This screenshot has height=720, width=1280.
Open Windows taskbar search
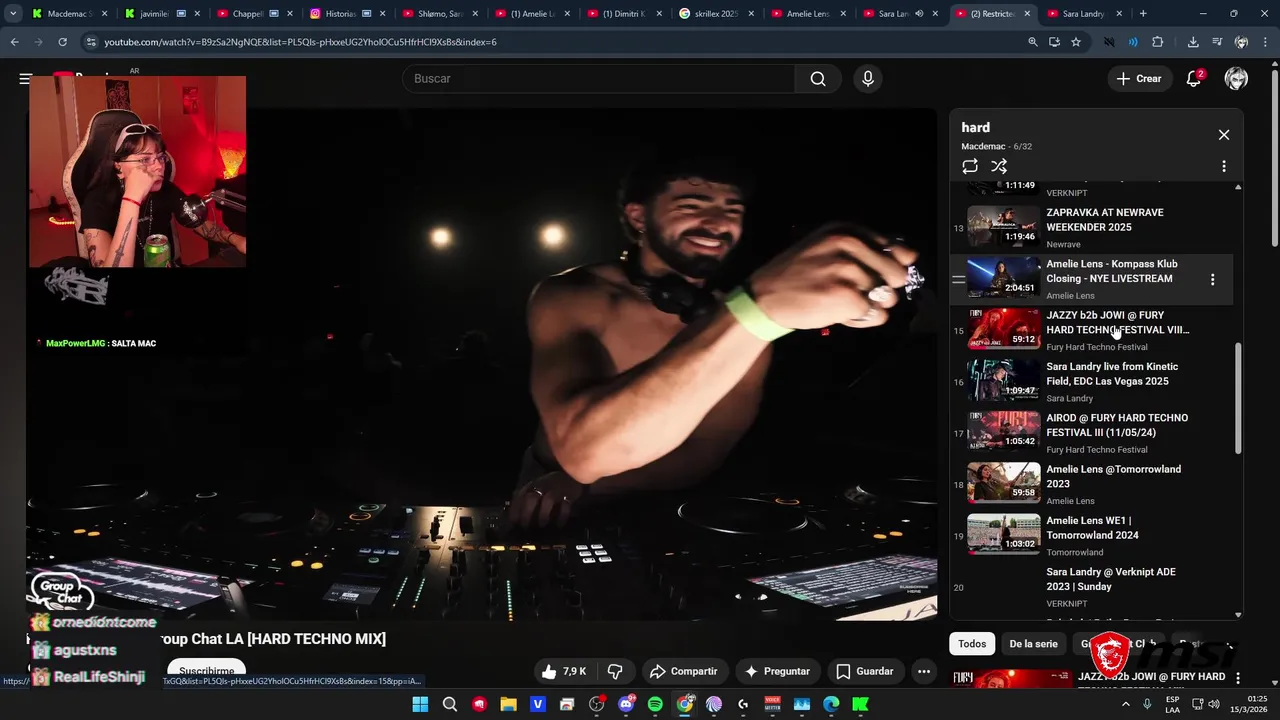(x=449, y=704)
